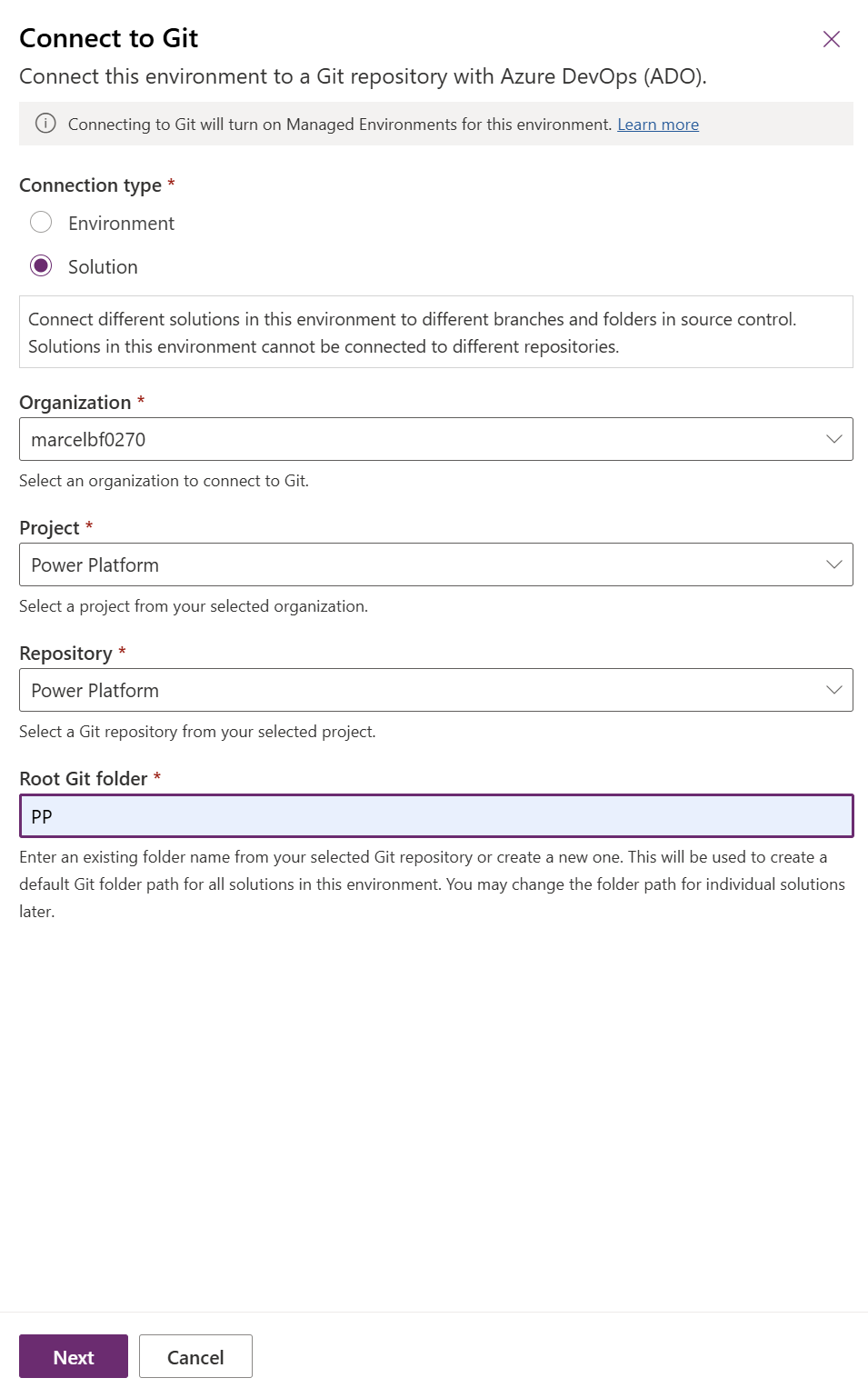
Task: Open the Organization dropdown chevron
Action: tap(833, 439)
